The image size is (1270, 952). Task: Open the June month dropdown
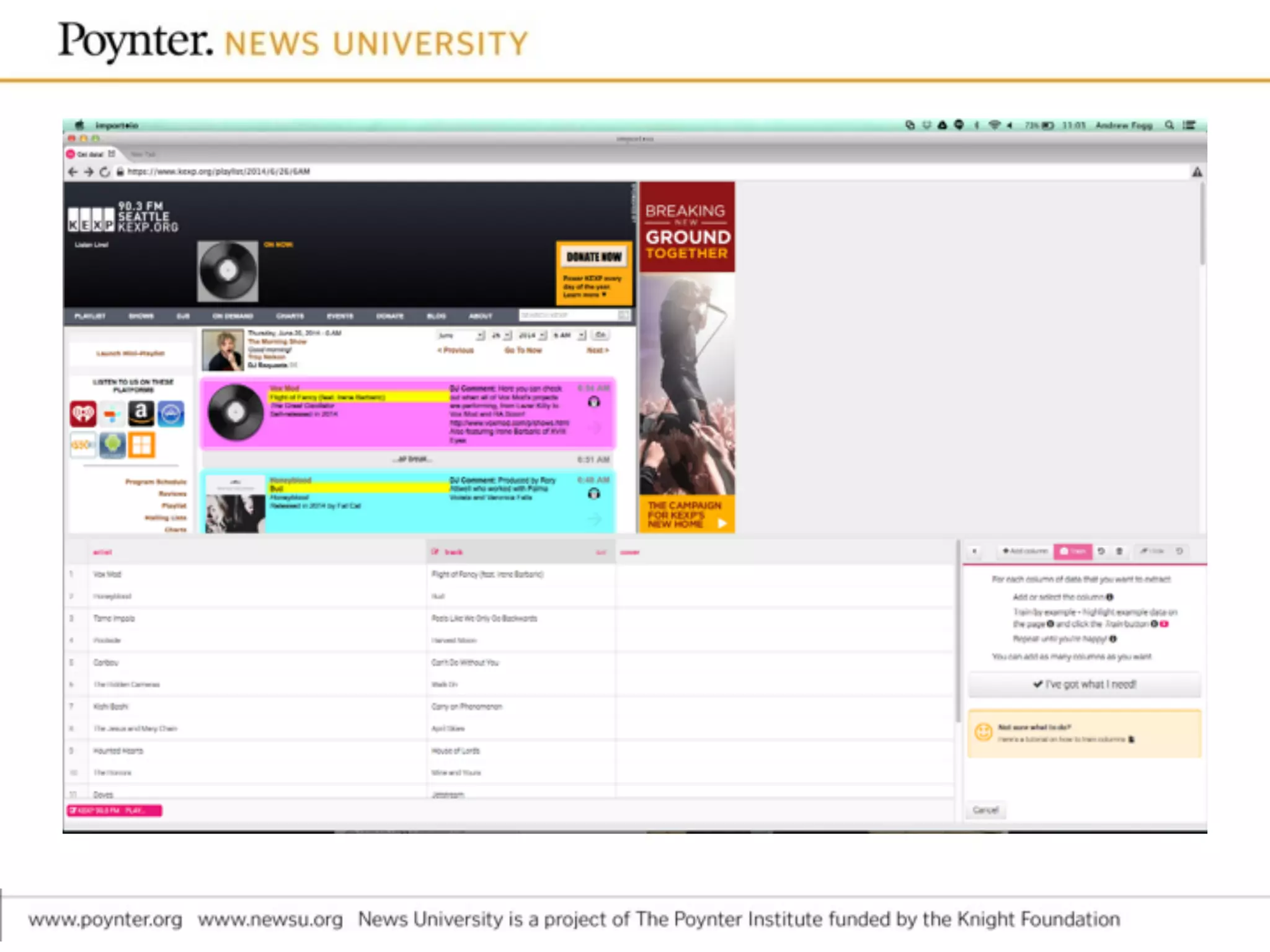click(x=460, y=335)
